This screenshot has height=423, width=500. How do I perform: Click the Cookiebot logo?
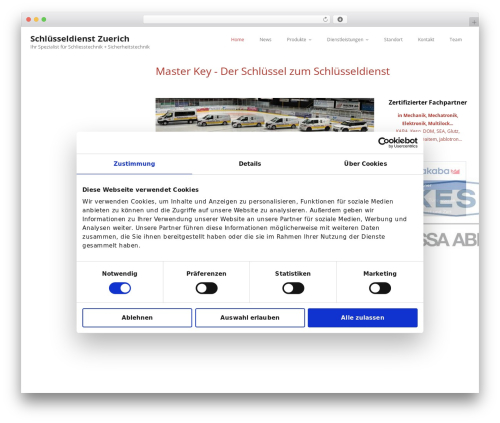[398, 142]
